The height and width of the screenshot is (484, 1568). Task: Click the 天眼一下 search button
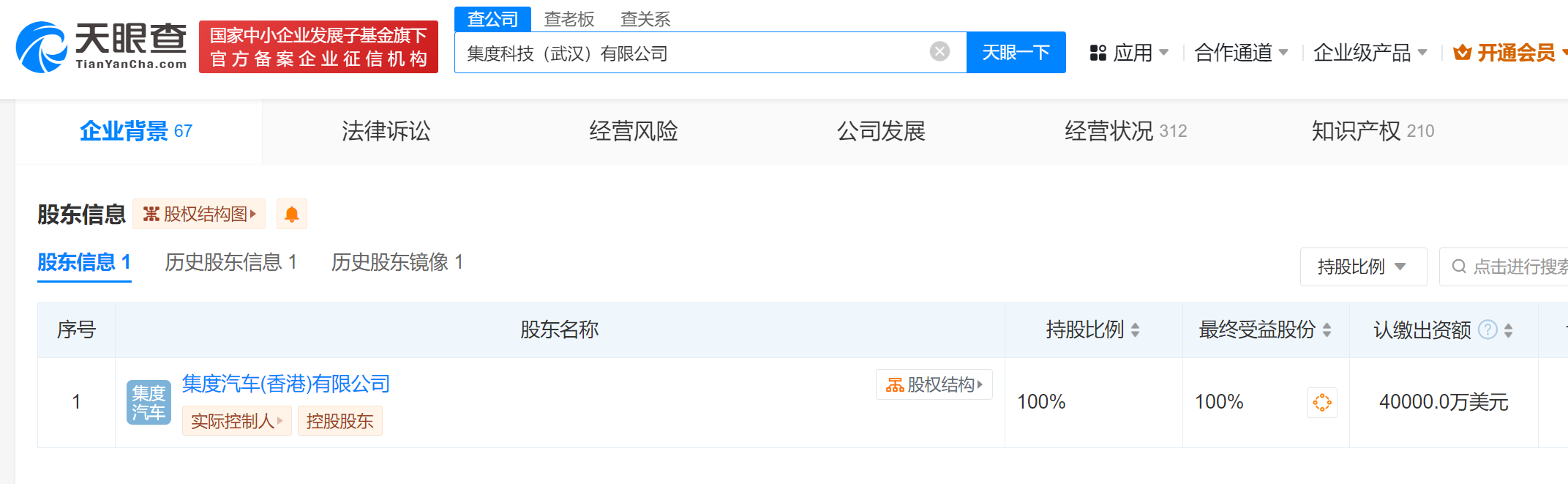tap(1016, 53)
